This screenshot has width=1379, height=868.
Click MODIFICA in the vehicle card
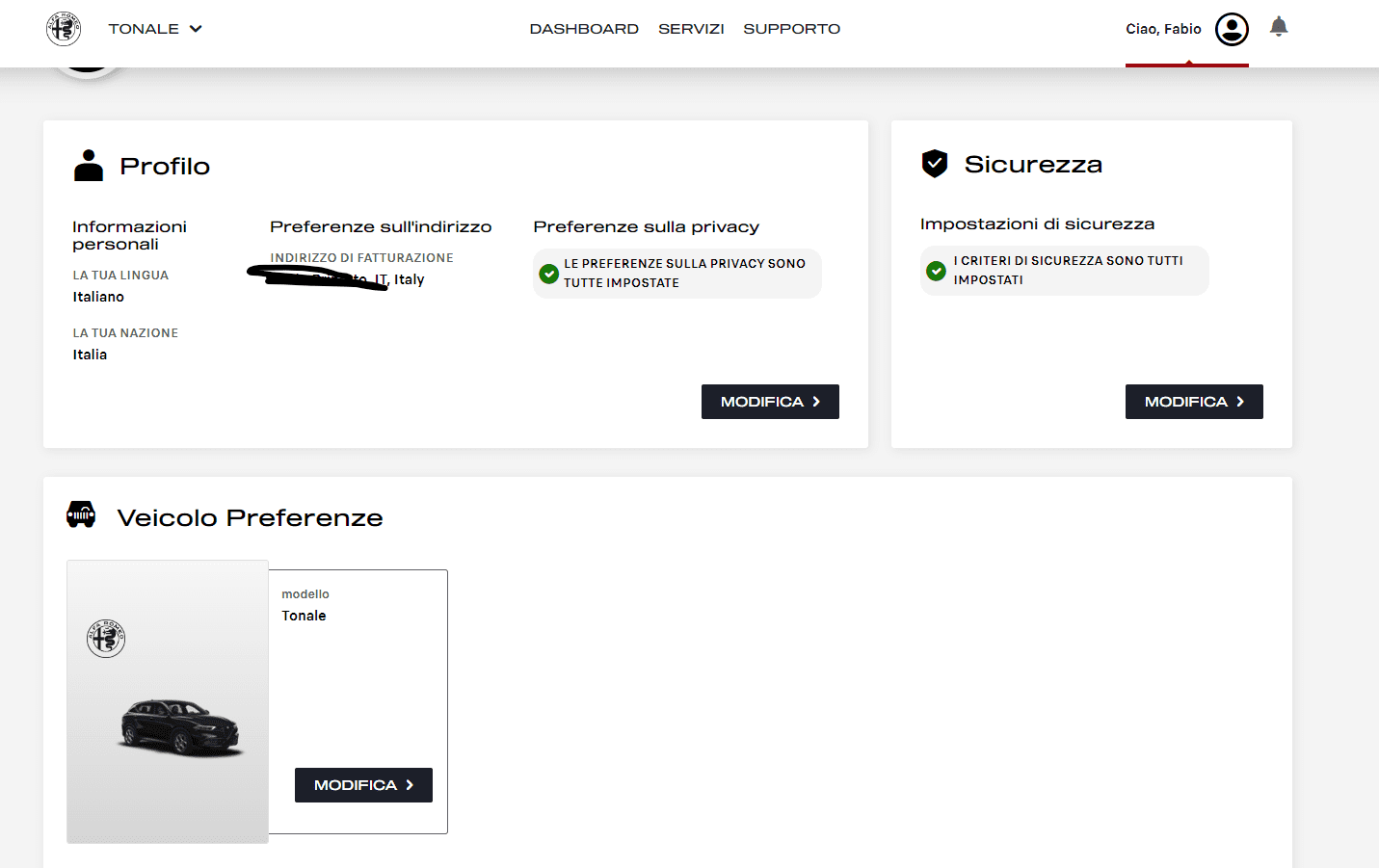pyautogui.click(x=363, y=785)
